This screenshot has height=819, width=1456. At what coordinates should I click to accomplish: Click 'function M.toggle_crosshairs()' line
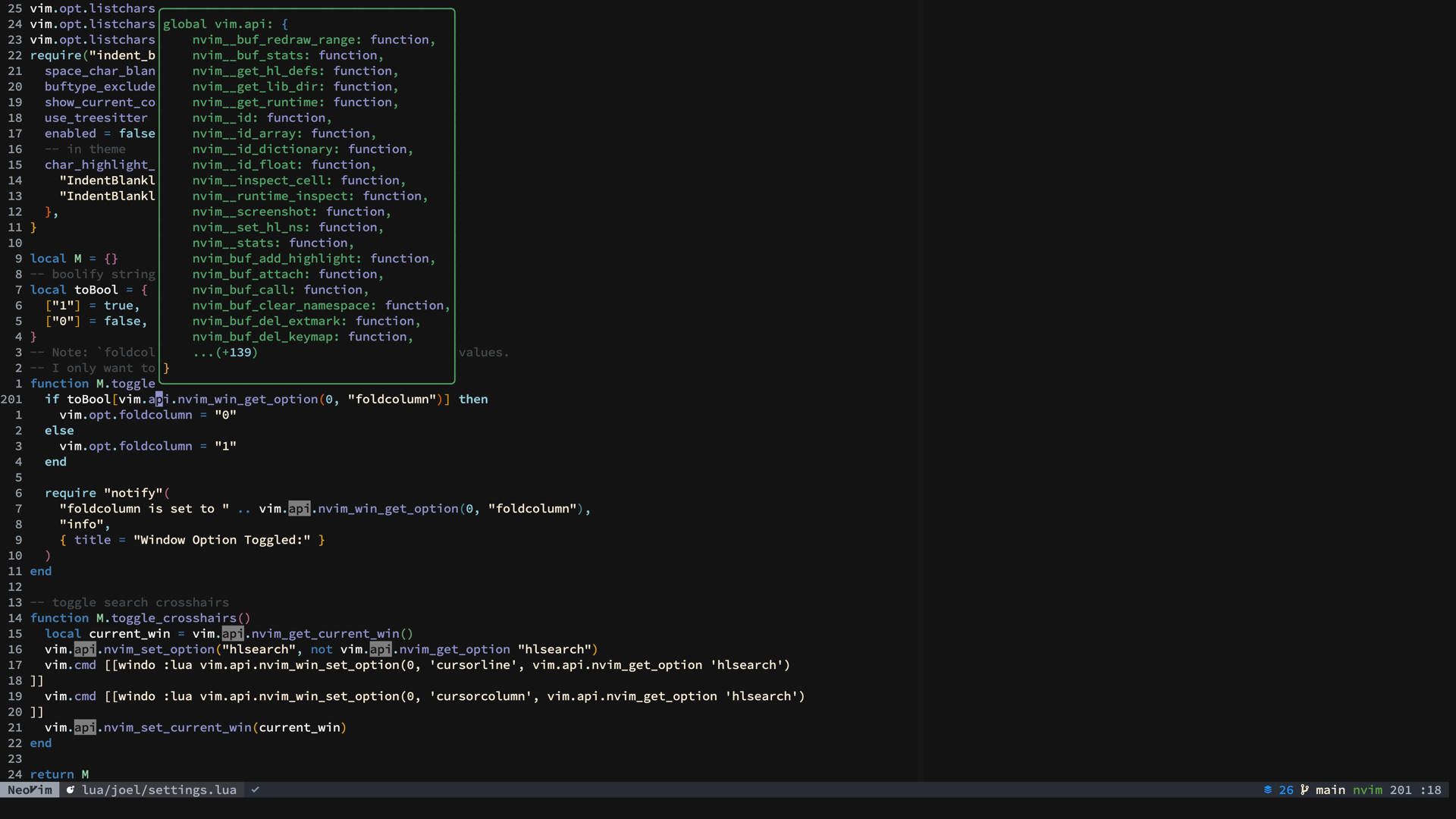pos(140,618)
